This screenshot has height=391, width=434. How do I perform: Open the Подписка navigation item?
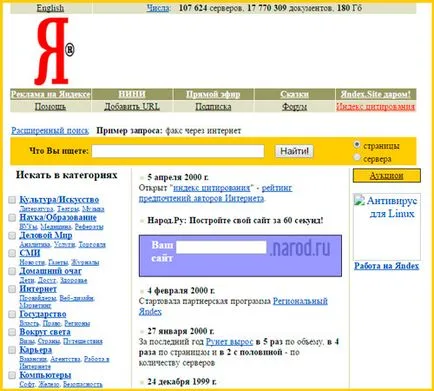click(x=213, y=107)
